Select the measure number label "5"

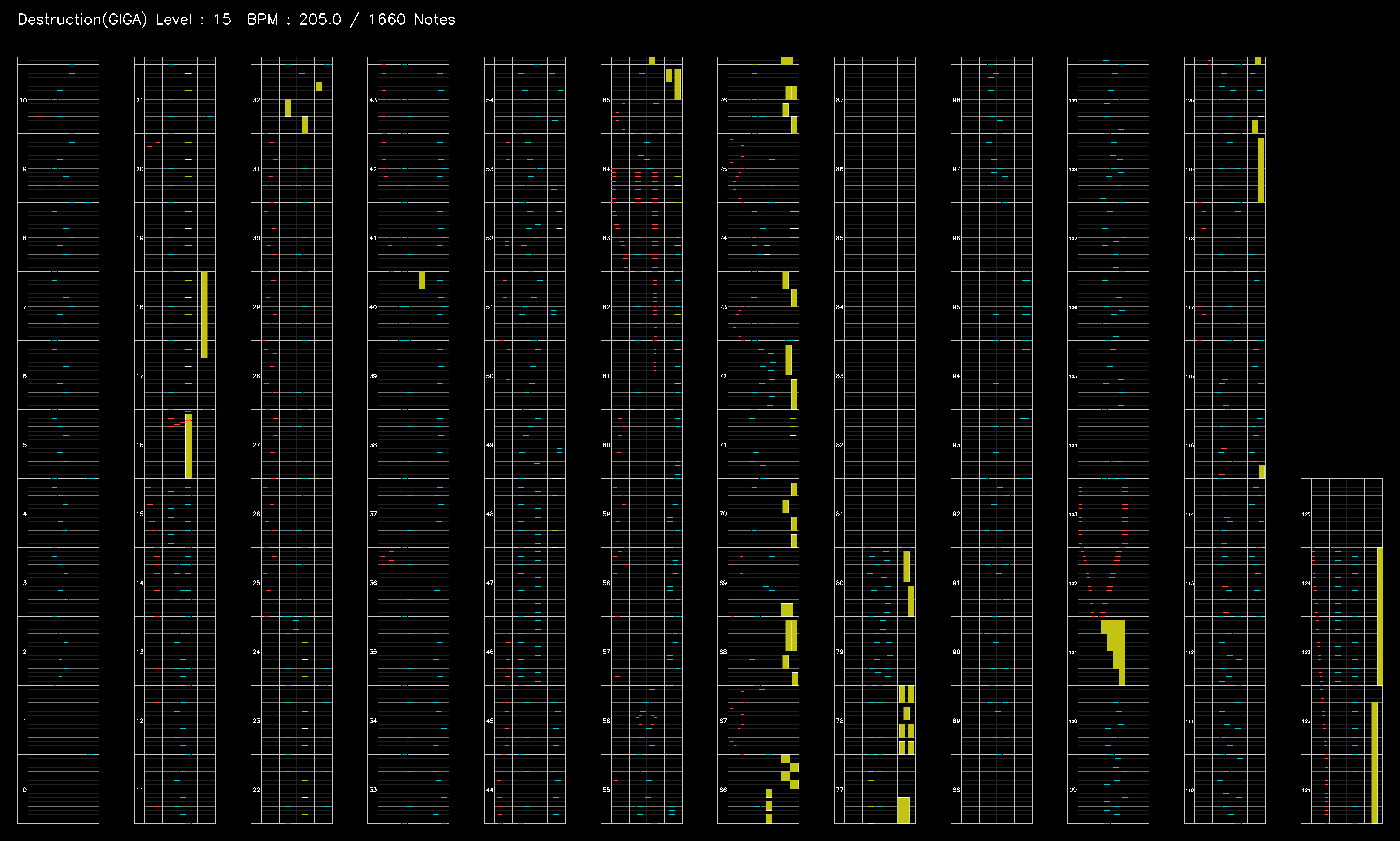[24, 445]
